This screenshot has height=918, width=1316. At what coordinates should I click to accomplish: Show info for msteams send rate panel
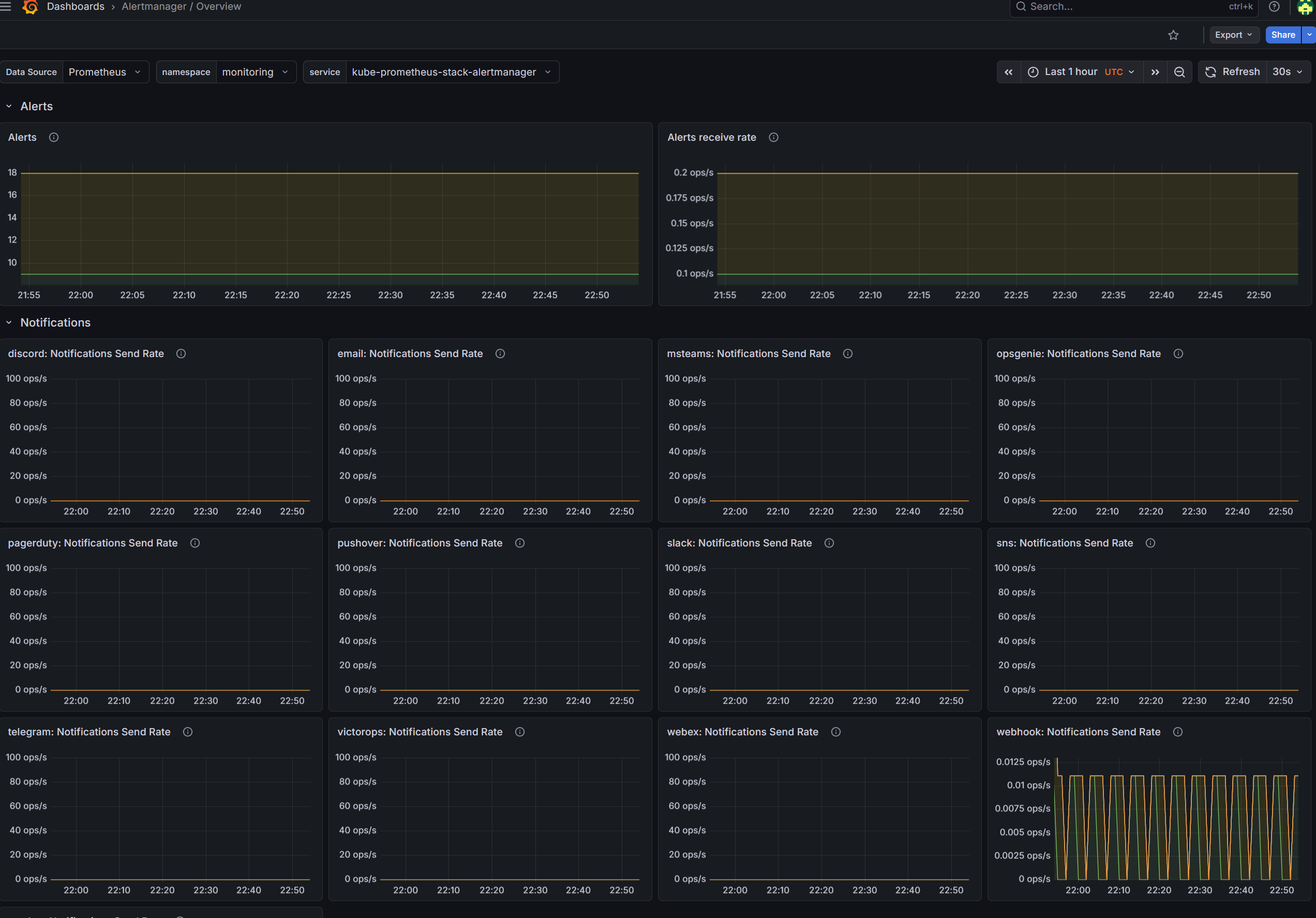(847, 354)
